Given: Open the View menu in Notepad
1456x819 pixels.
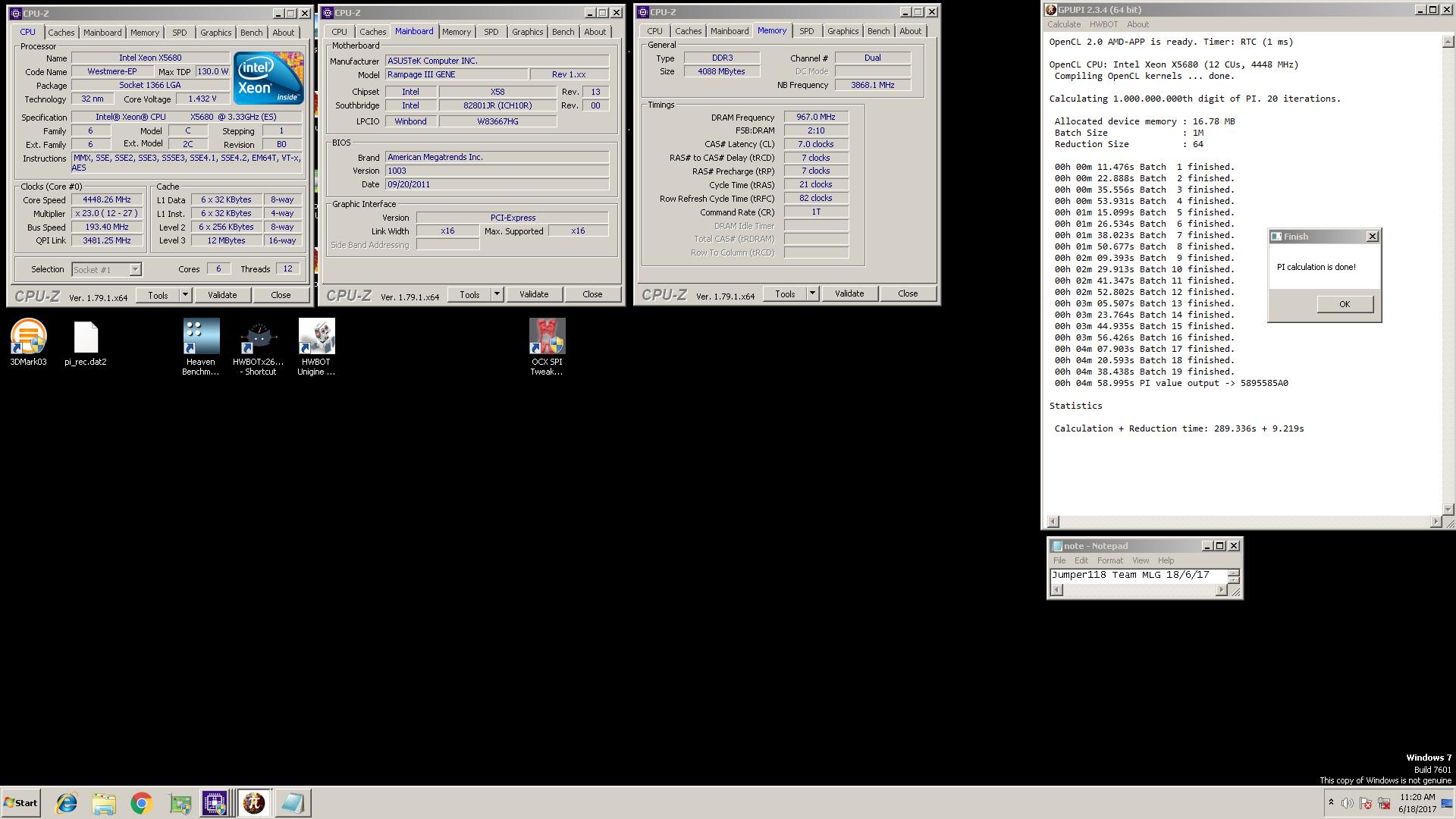Looking at the screenshot, I should tap(1141, 560).
